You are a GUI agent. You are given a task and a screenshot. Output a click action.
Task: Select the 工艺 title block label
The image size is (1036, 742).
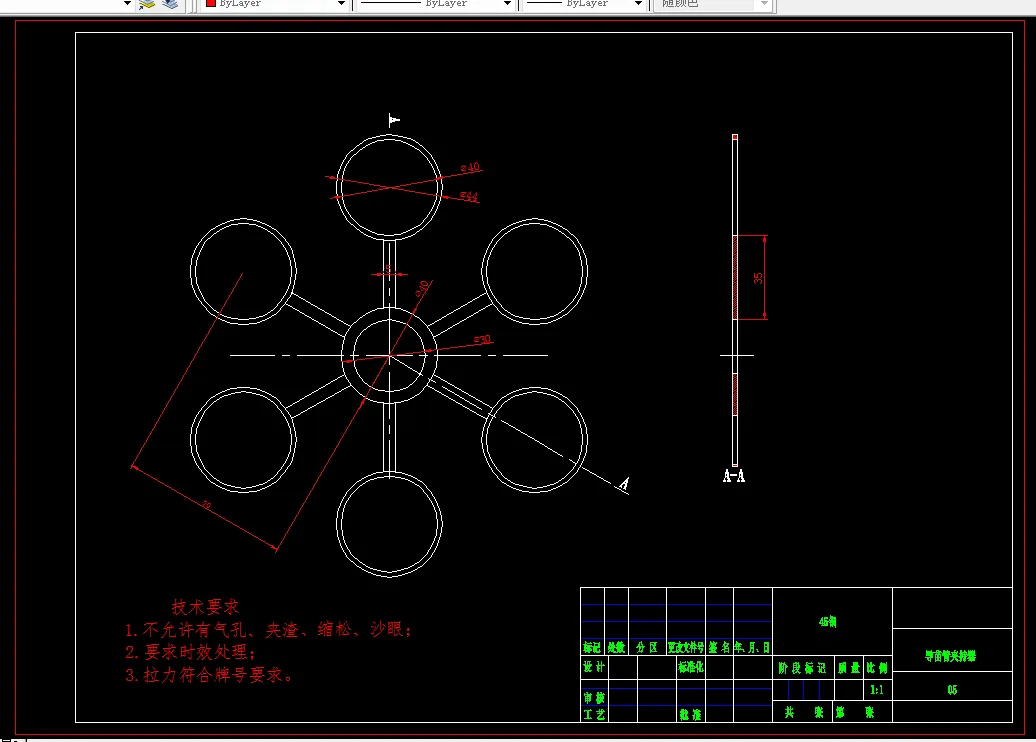tap(594, 714)
